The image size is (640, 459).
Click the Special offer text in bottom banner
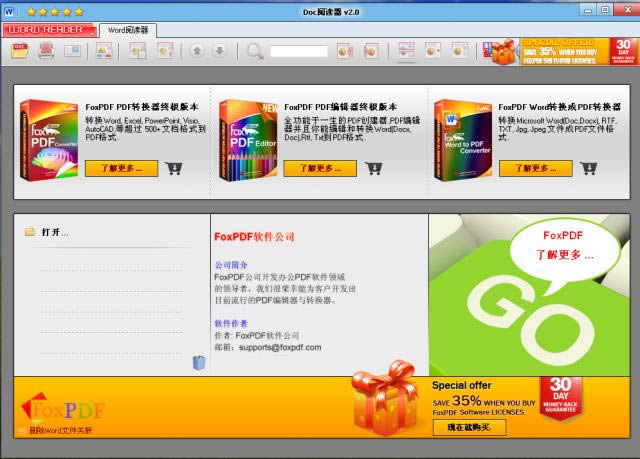(x=462, y=385)
